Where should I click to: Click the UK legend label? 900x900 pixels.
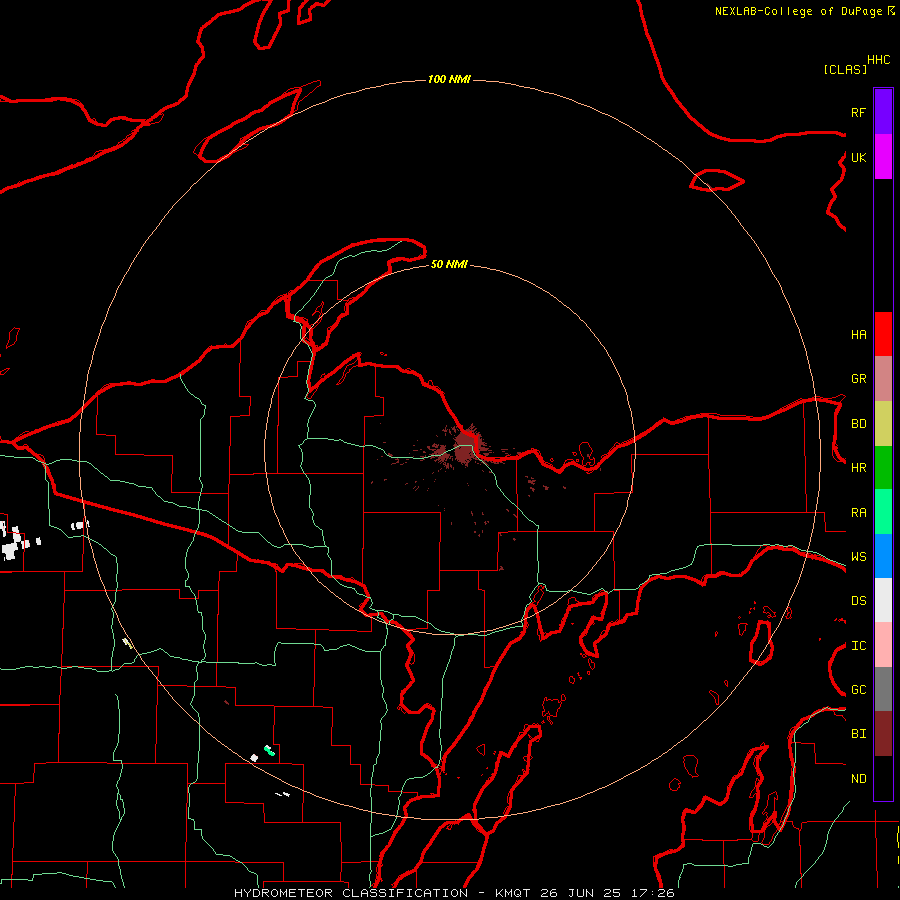[859, 158]
